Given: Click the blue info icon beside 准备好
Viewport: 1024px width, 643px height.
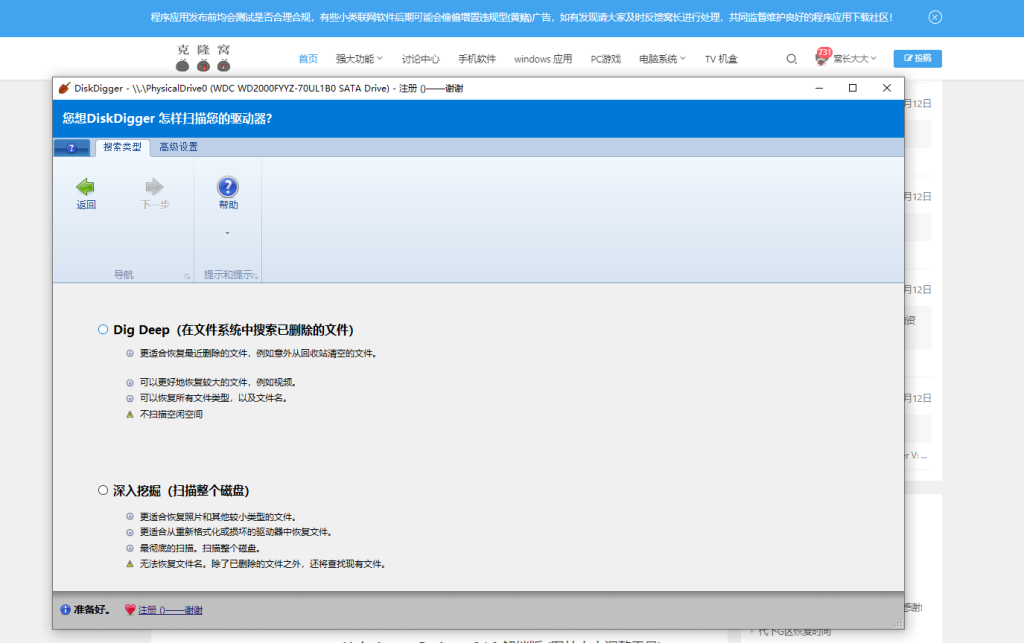Looking at the screenshot, I should point(65,609).
